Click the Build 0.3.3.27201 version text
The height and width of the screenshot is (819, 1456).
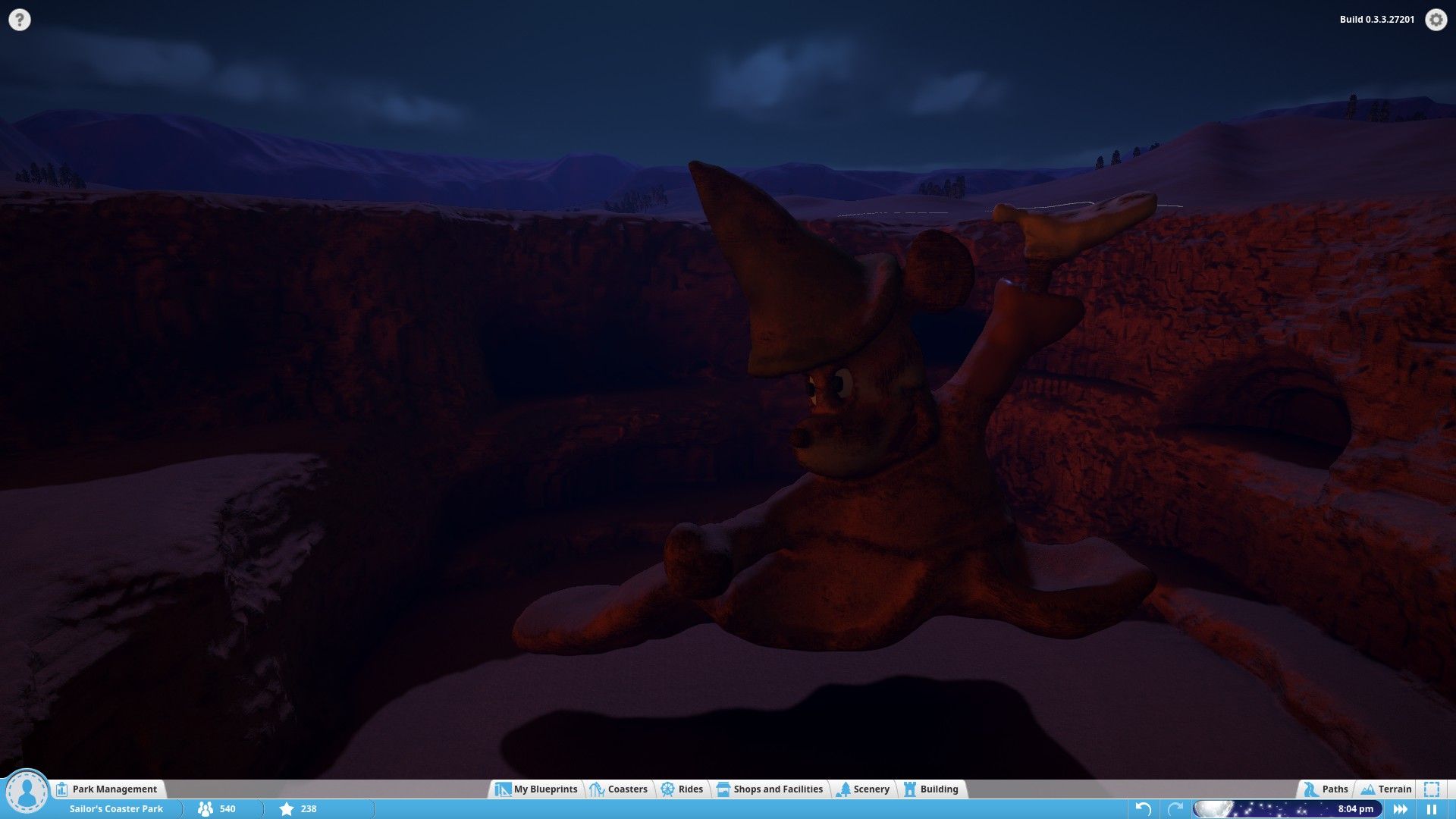point(1377,20)
